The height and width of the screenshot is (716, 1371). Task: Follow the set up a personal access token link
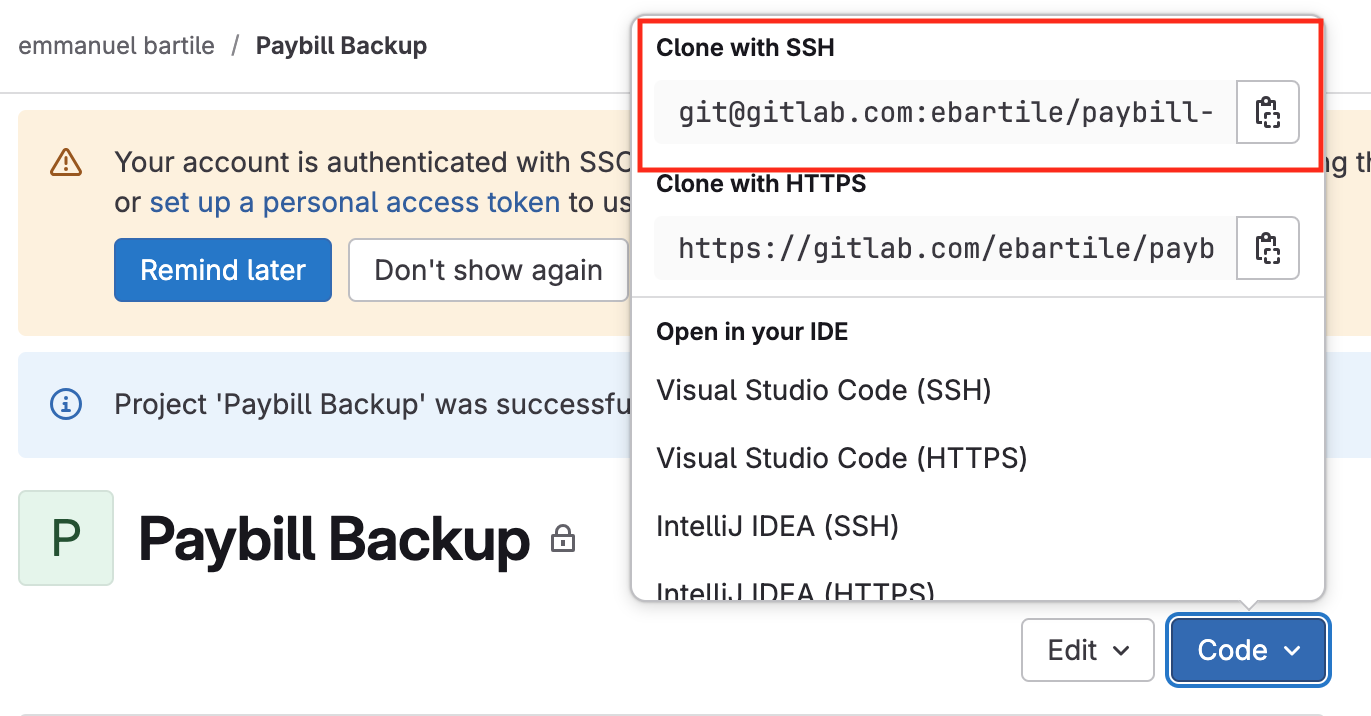[x=354, y=203]
